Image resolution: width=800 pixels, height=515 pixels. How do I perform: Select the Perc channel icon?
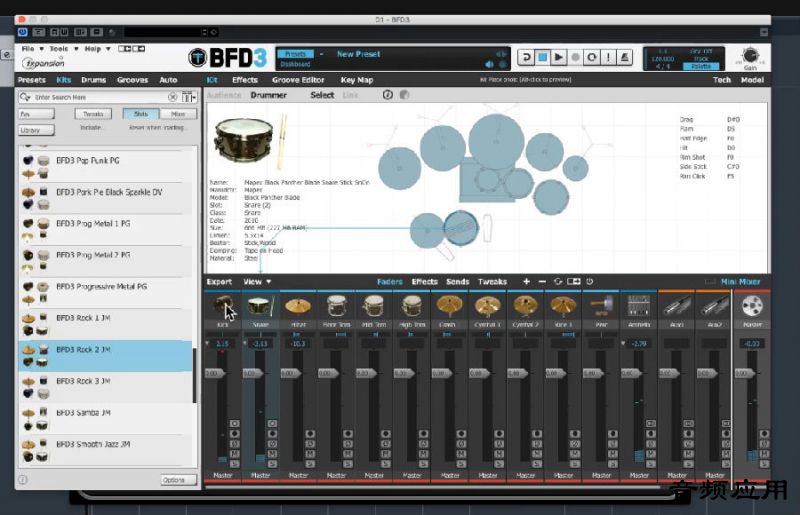601,306
